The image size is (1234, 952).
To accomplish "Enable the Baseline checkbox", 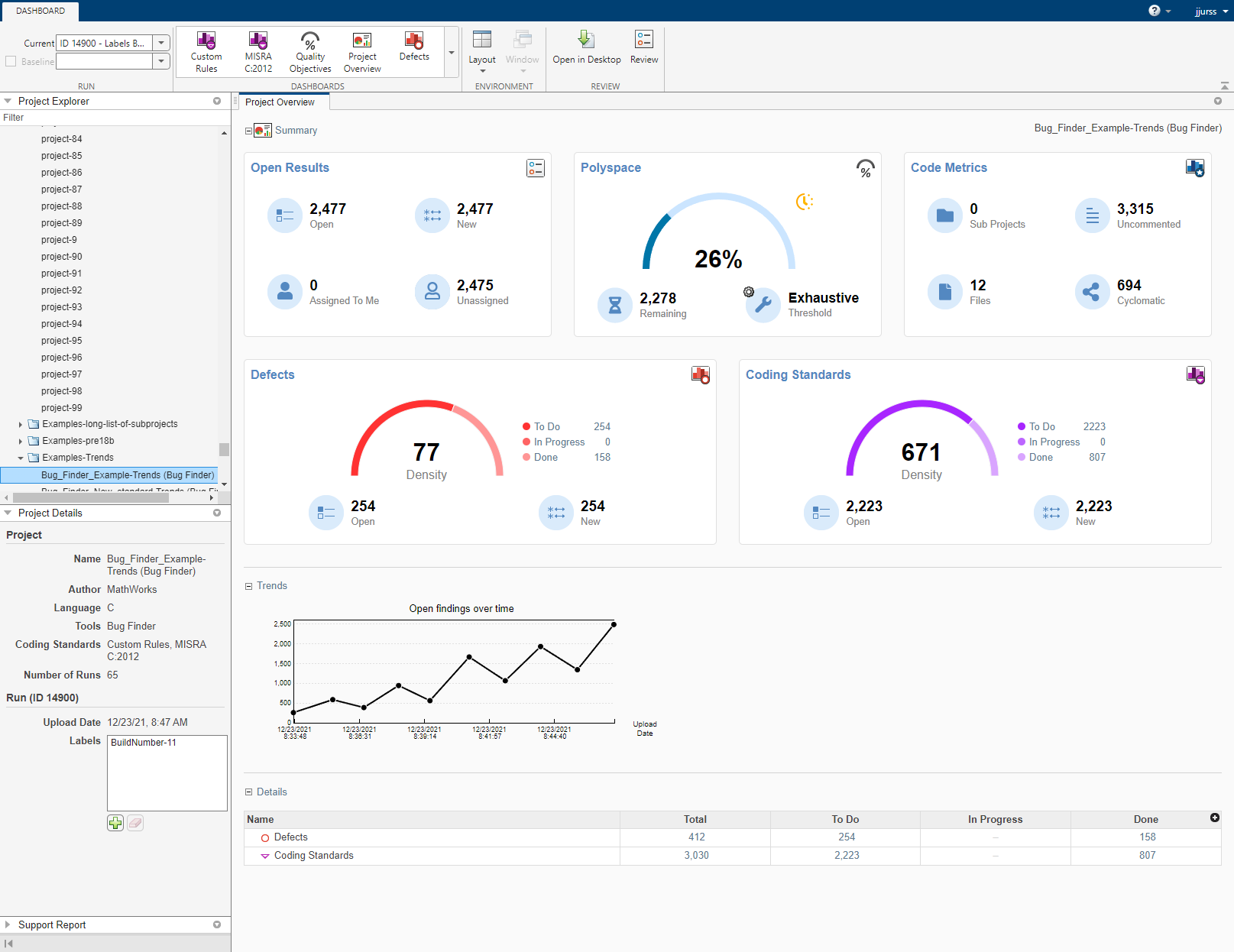I will pos(10,61).
